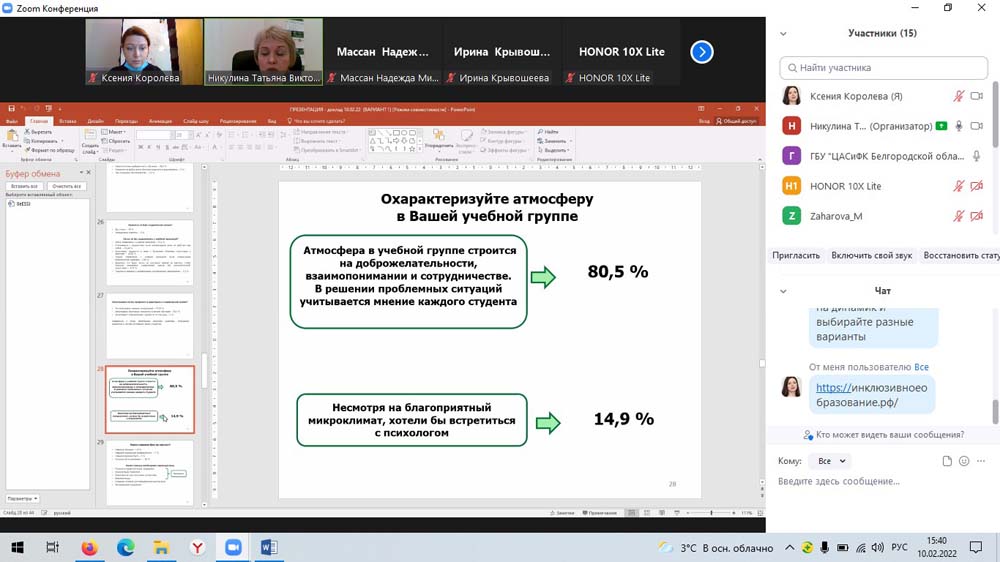
Task: Open Zoom from the Windows taskbar
Action: pos(234,547)
